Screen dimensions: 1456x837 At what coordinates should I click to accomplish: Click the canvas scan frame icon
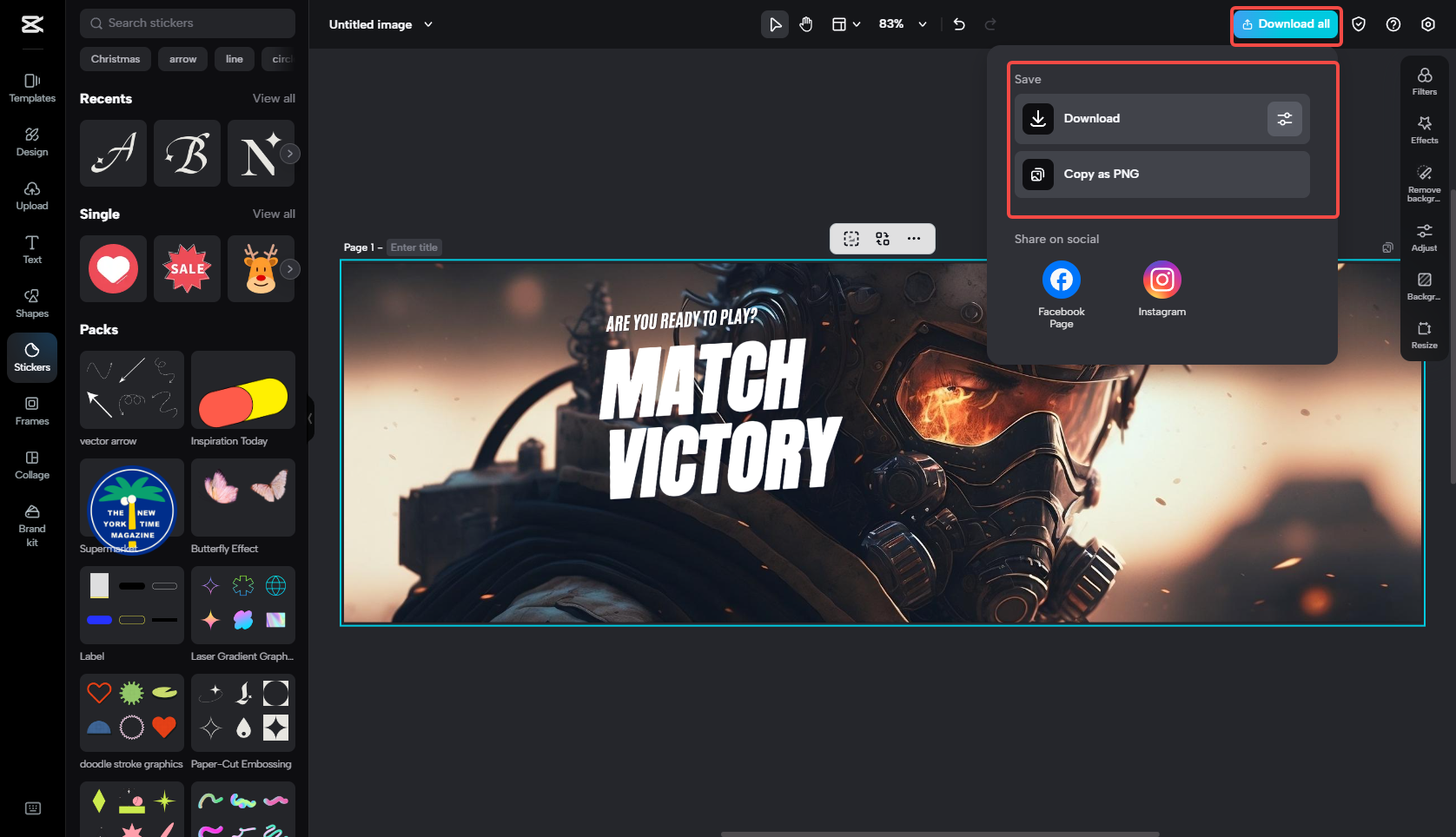tap(851, 239)
